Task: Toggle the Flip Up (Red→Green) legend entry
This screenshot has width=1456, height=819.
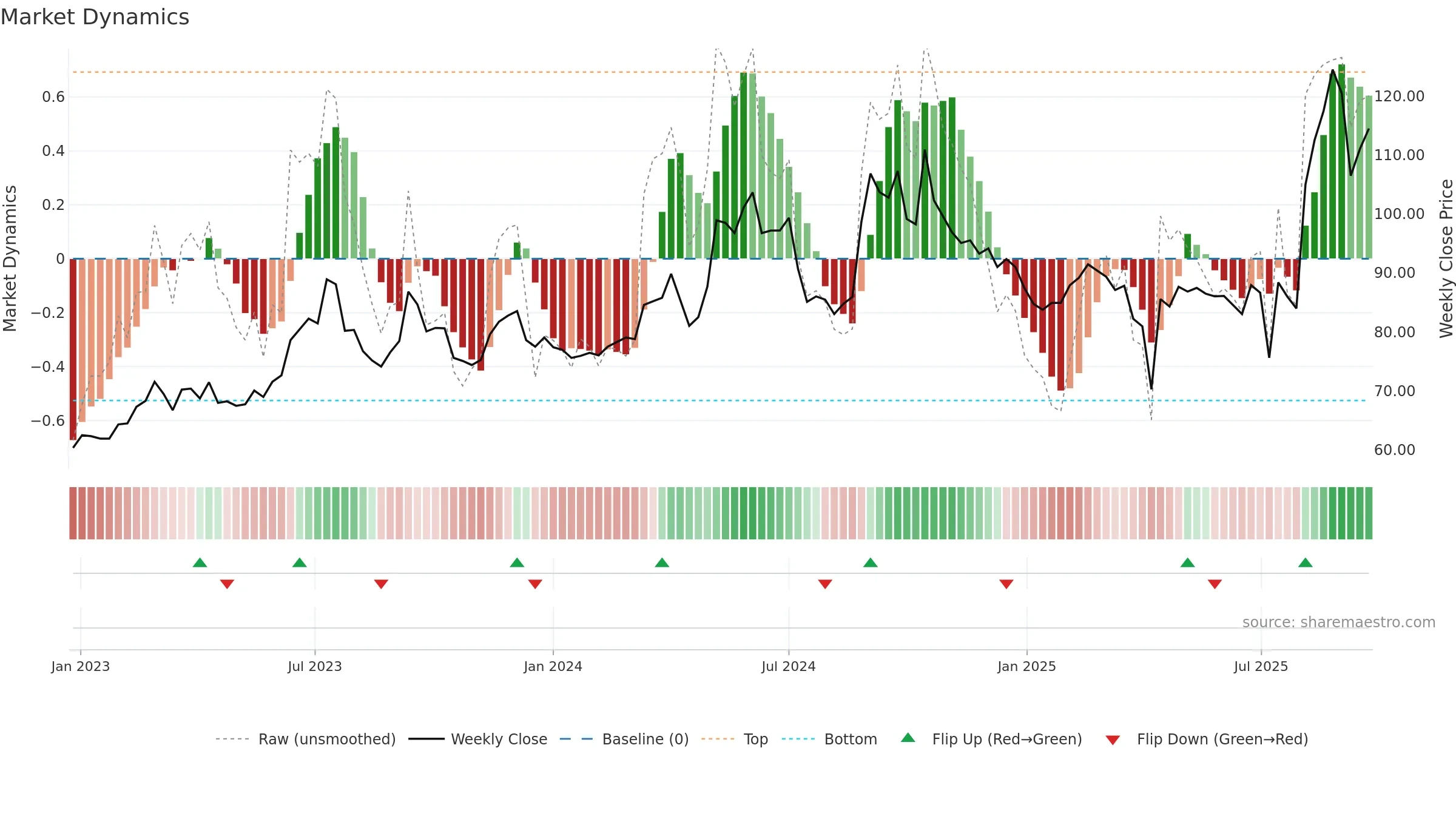Action: pyautogui.click(x=991, y=739)
